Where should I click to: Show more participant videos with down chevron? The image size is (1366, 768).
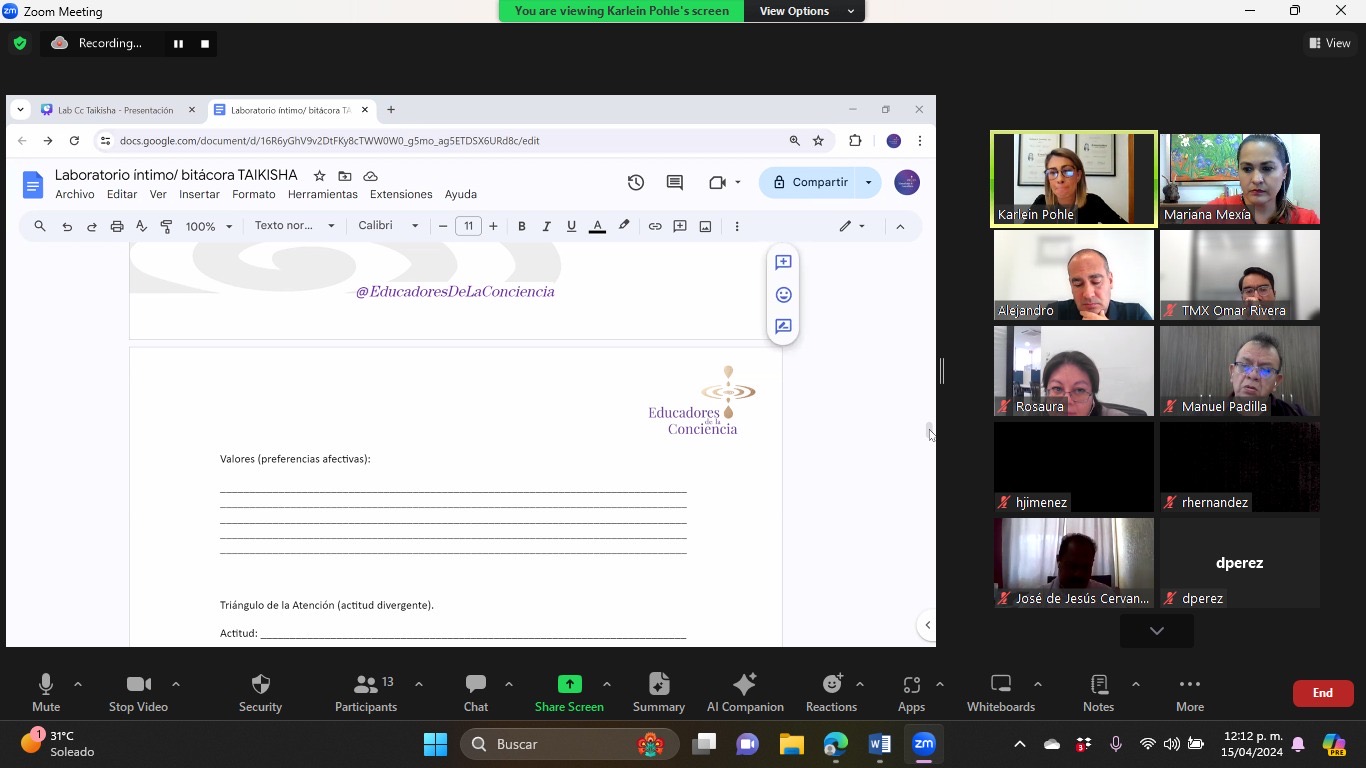1157,631
